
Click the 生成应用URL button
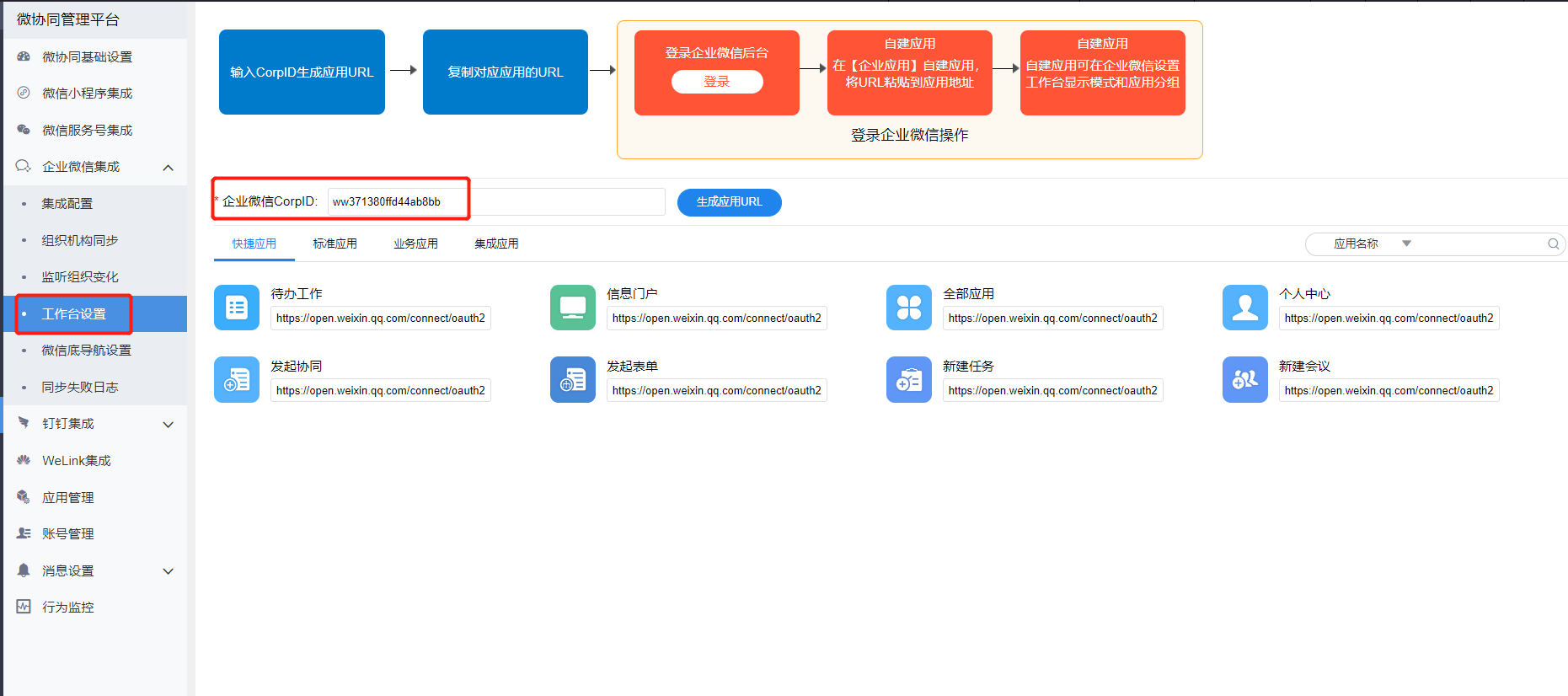pos(729,202)
